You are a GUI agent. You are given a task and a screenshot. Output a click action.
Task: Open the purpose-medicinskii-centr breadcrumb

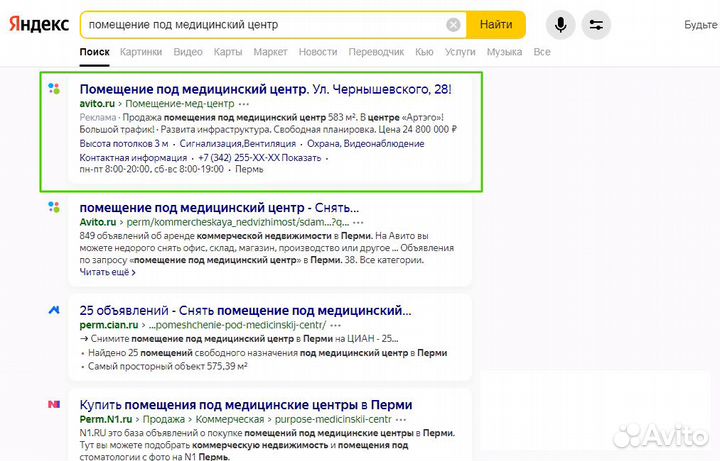(x=333, y=419)
